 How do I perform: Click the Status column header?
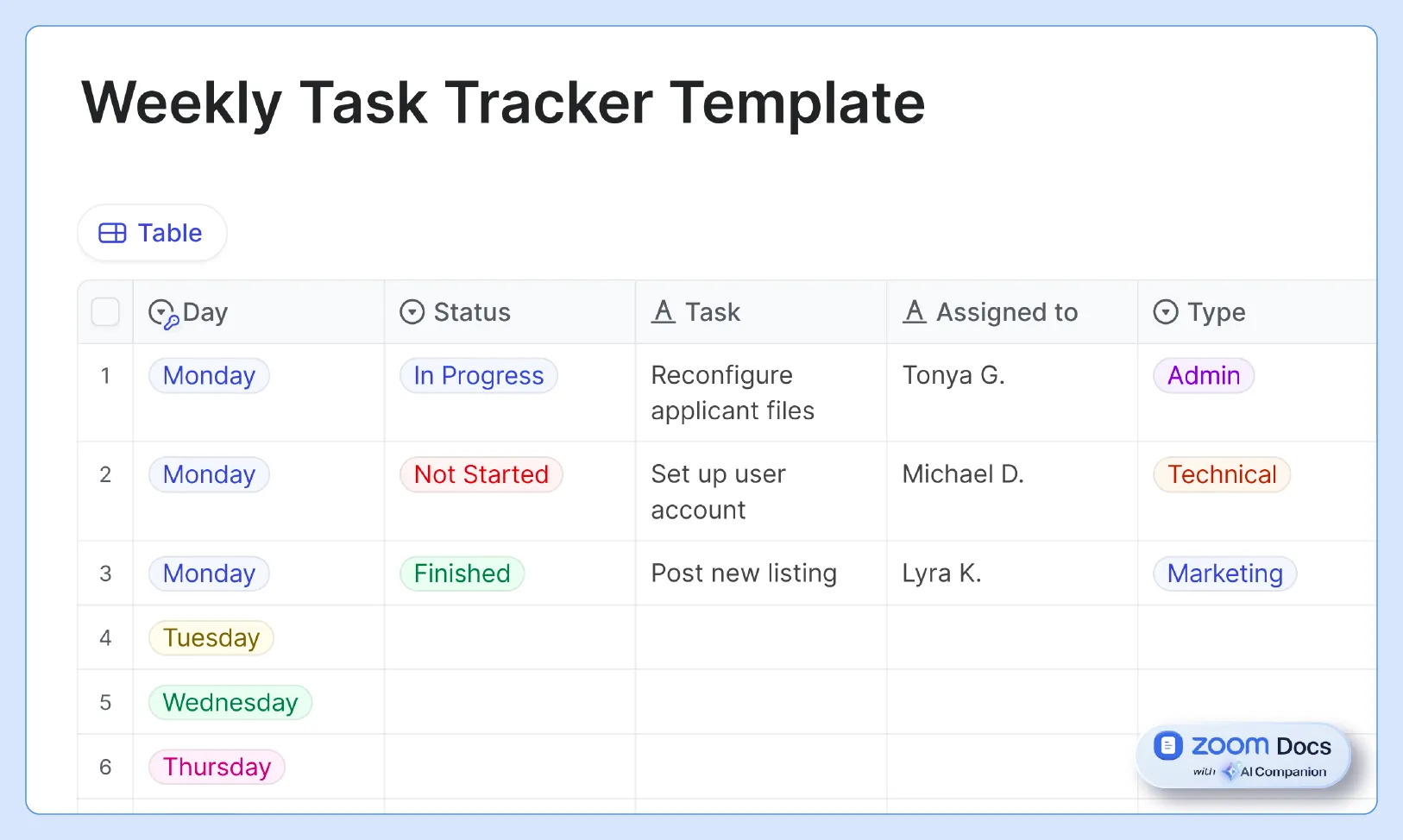coord(474,311)
